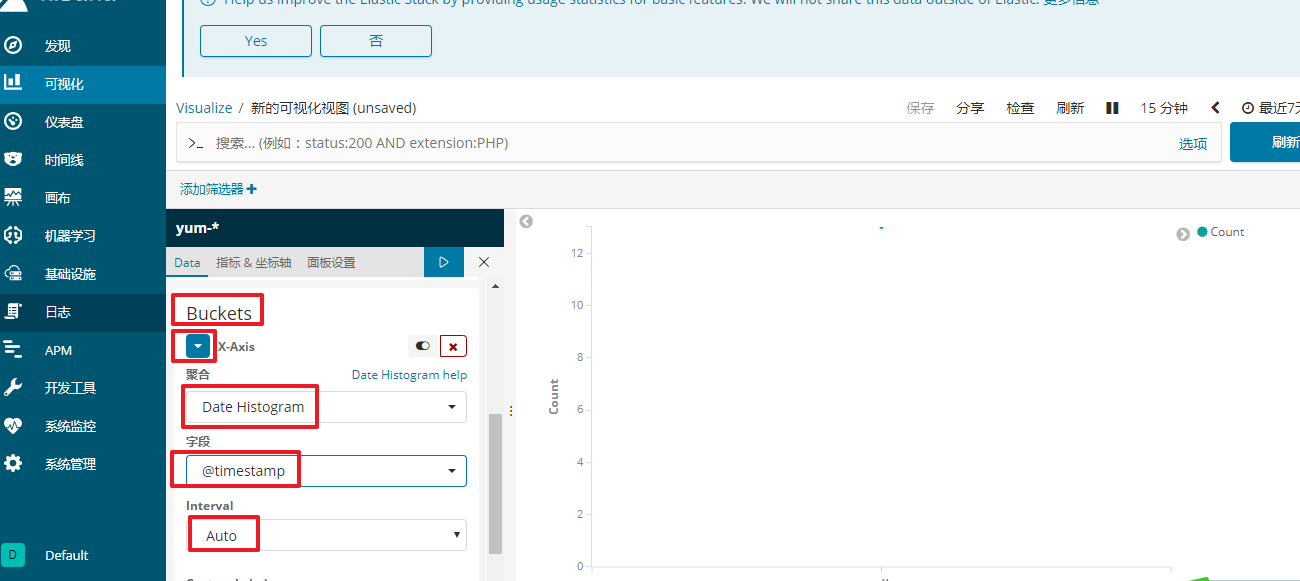1300x581 pixels.
Task: Toggle the legend with the right arrow icon
Action: click(x=1183, y=233)
